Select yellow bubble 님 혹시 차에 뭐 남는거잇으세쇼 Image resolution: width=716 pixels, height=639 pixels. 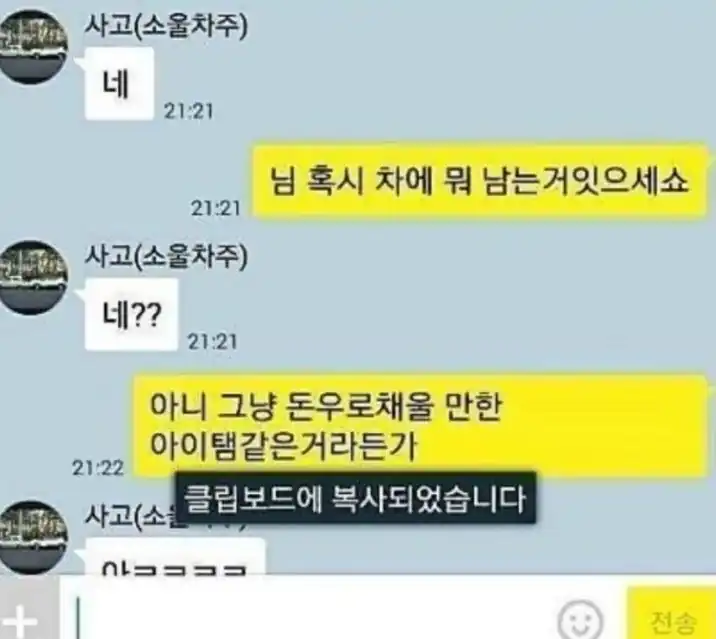[479, 181]
